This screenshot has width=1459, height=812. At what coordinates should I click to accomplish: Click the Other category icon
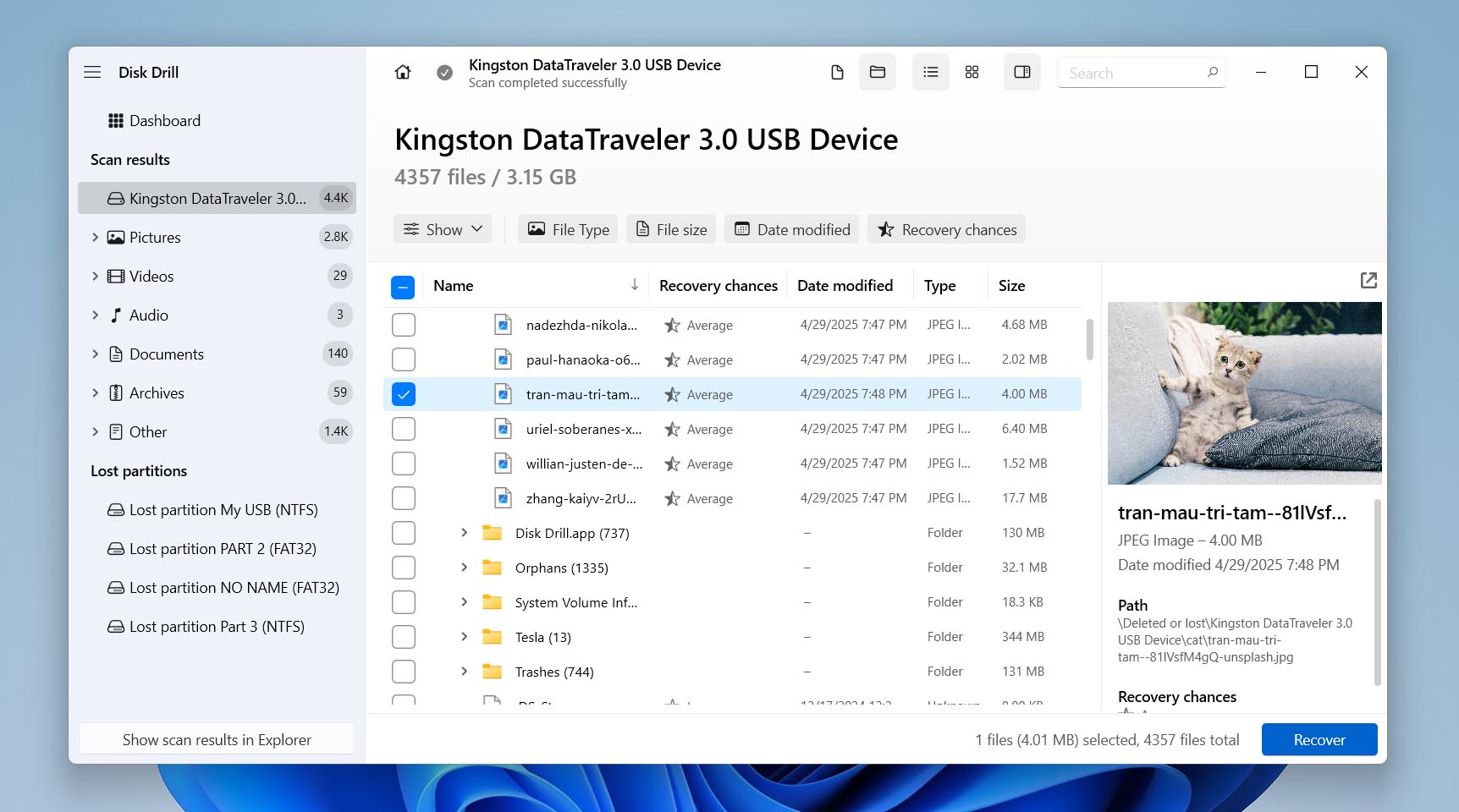[116, 432]
